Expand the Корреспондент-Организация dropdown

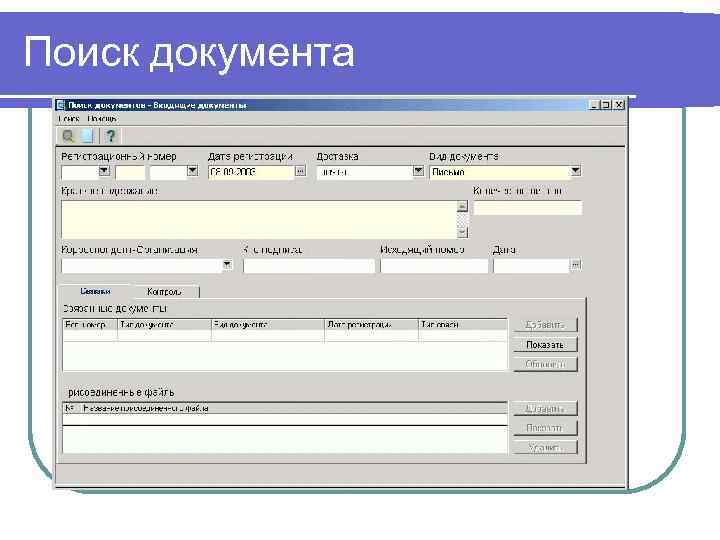pos(227,265)
